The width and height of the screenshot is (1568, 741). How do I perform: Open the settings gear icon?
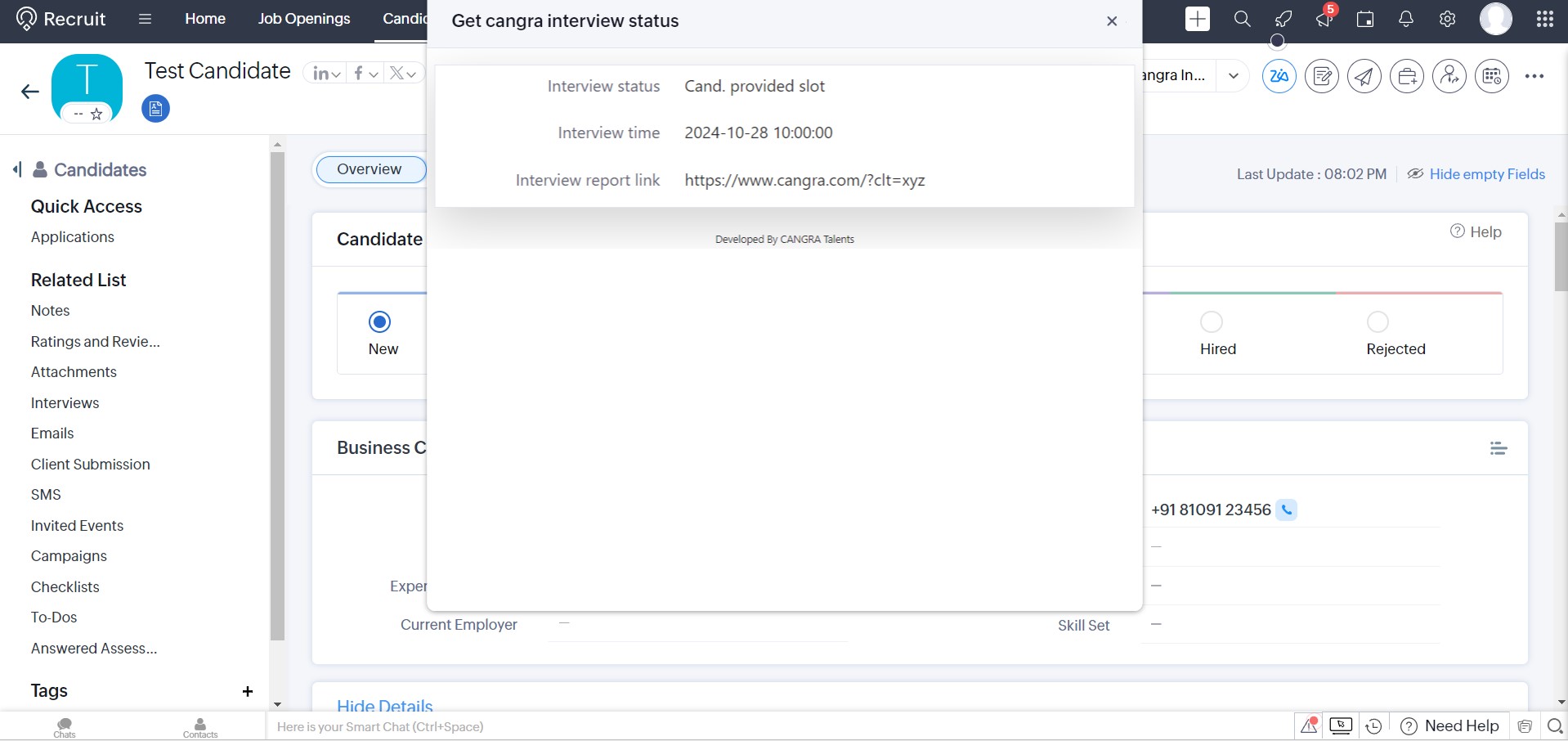tap(1447, 19)
